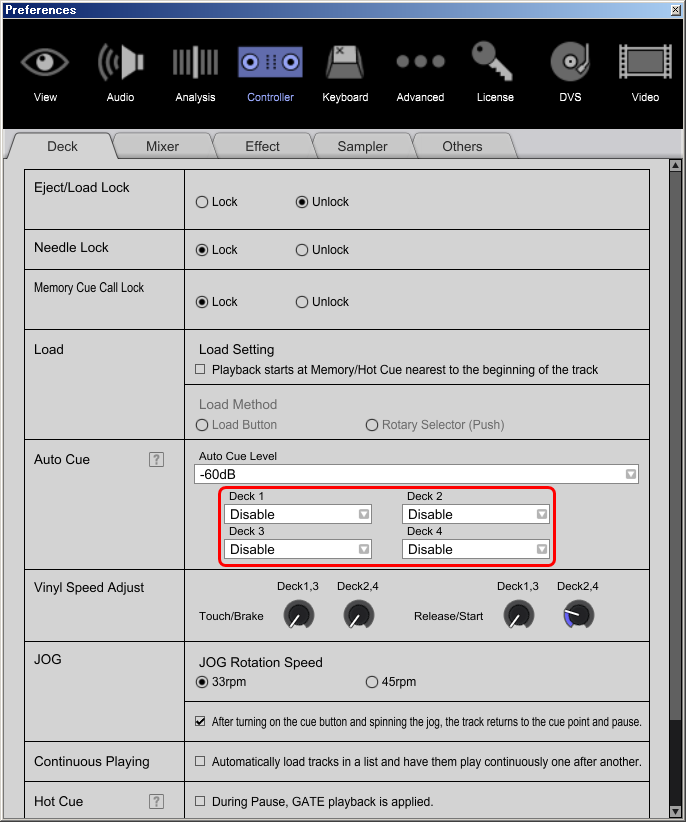Click Release/Start Deck1,3 knob
The height and width of the screenshot is (822, 686).
519,615
